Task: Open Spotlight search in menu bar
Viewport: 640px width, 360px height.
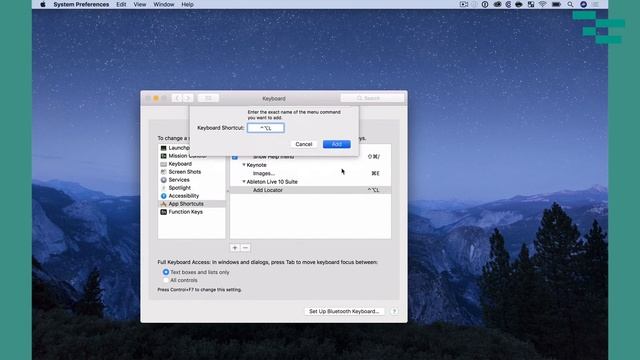Action: point(570,4)
